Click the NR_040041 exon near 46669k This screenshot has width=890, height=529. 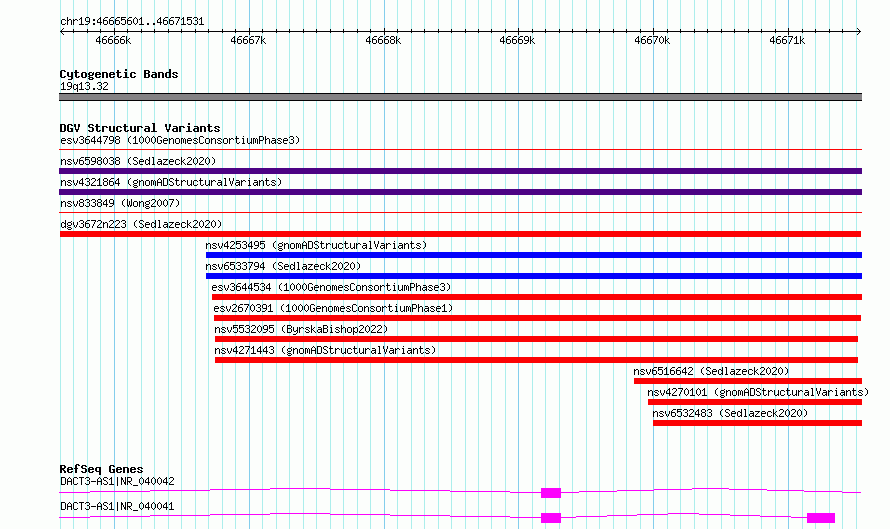(551, 518)
